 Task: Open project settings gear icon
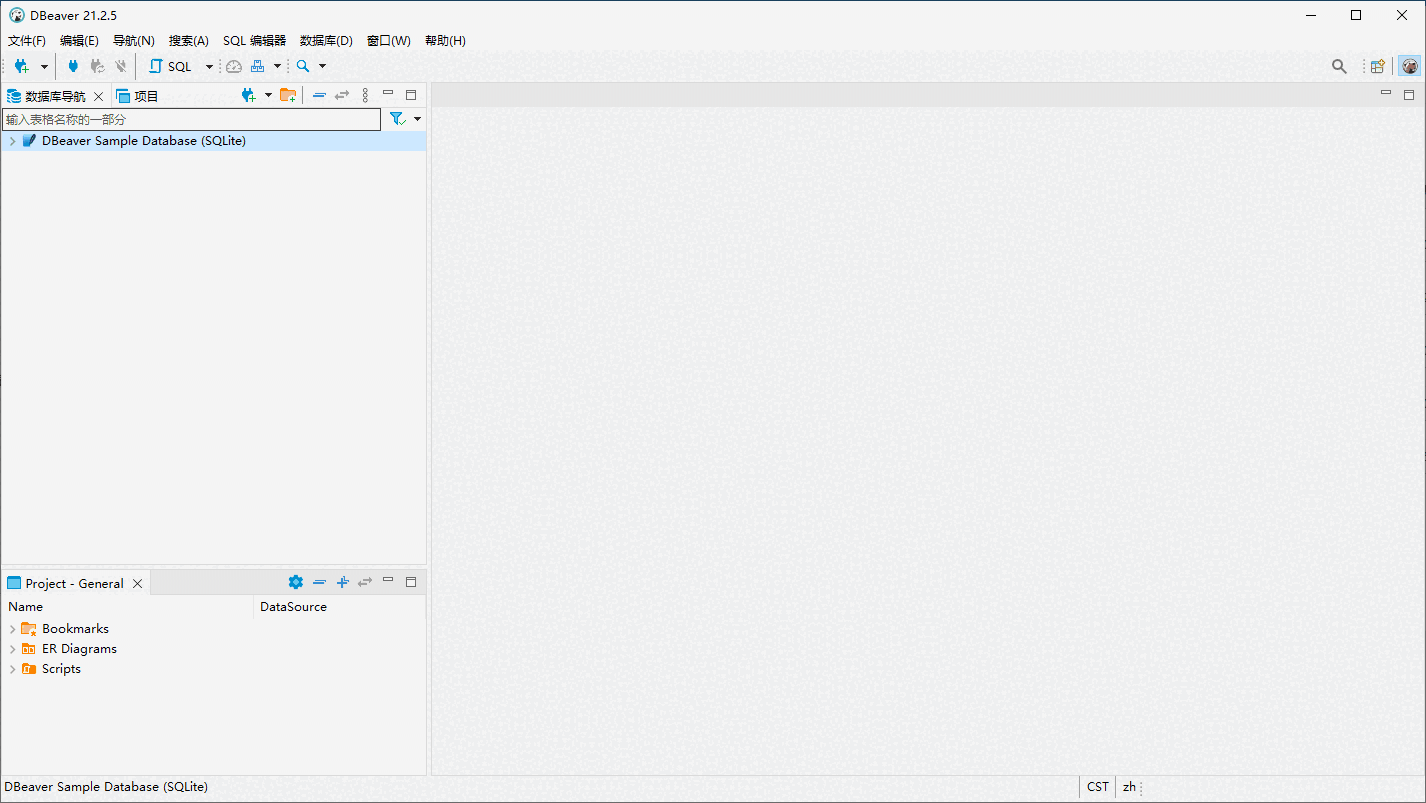pos(295,582)
